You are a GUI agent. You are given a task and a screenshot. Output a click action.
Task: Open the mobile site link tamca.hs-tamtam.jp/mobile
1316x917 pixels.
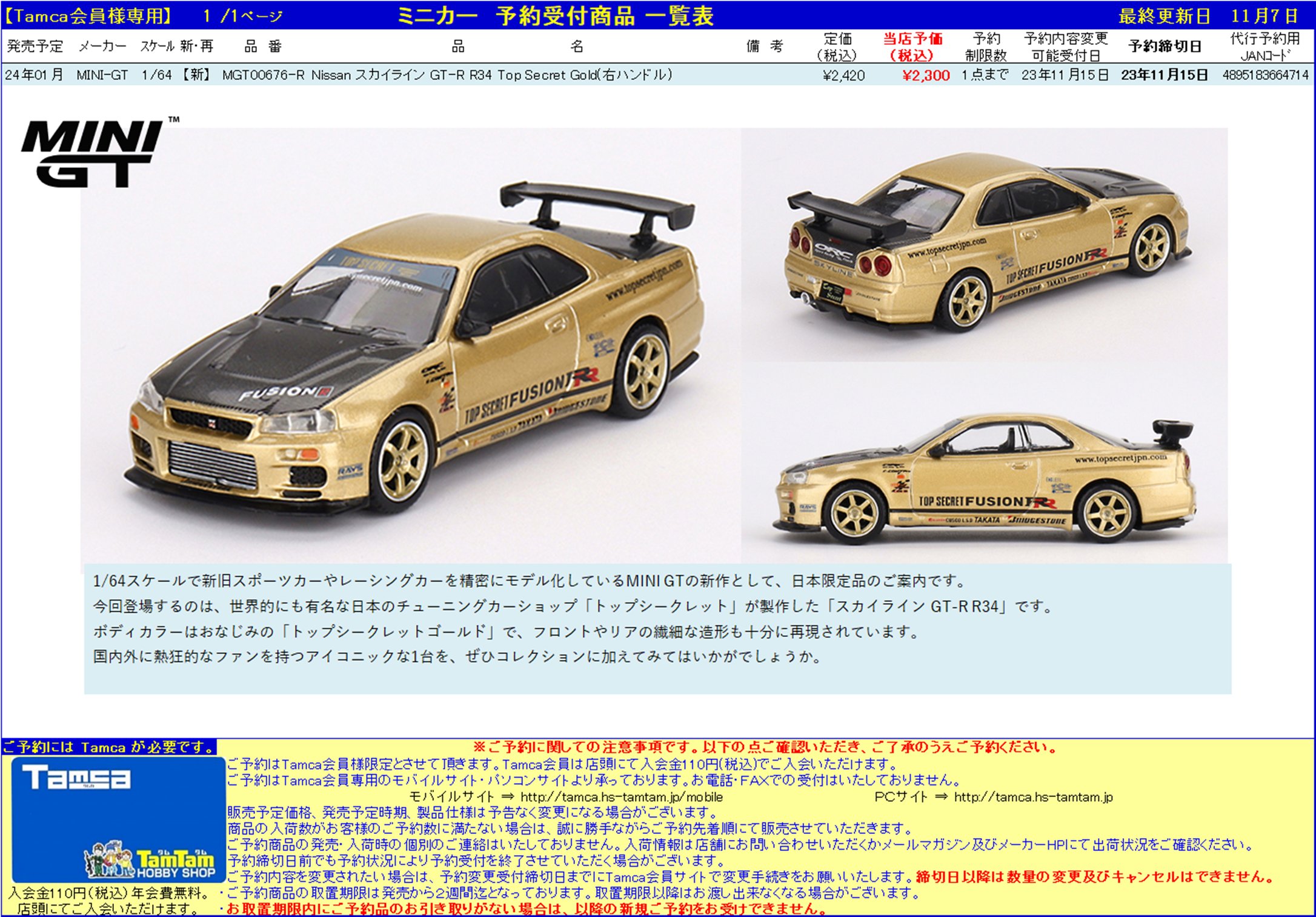click(x=622, y=797)
